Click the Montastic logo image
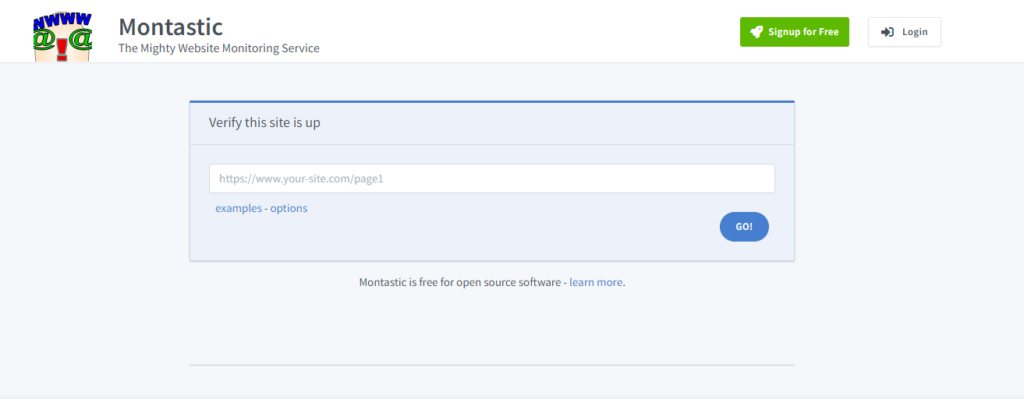The width and height of the screenshot is (1024, 399). pyautogui.click(x=63, y=37)
